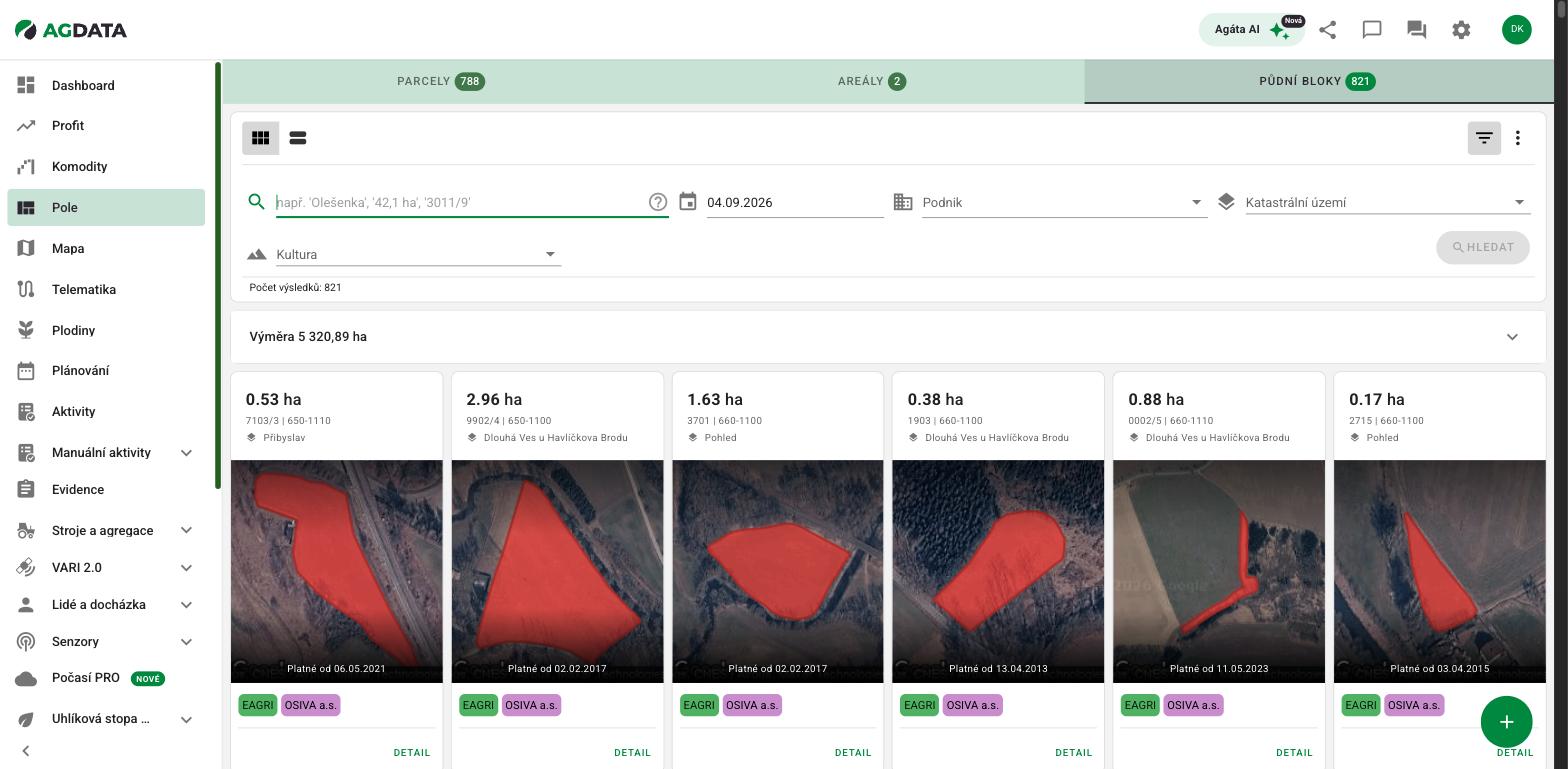Image resolution: width=1568 pixels, height=769 pixels.
Task: Click the search field help icon
Action: pyautogui.click(x=658, y=202)
